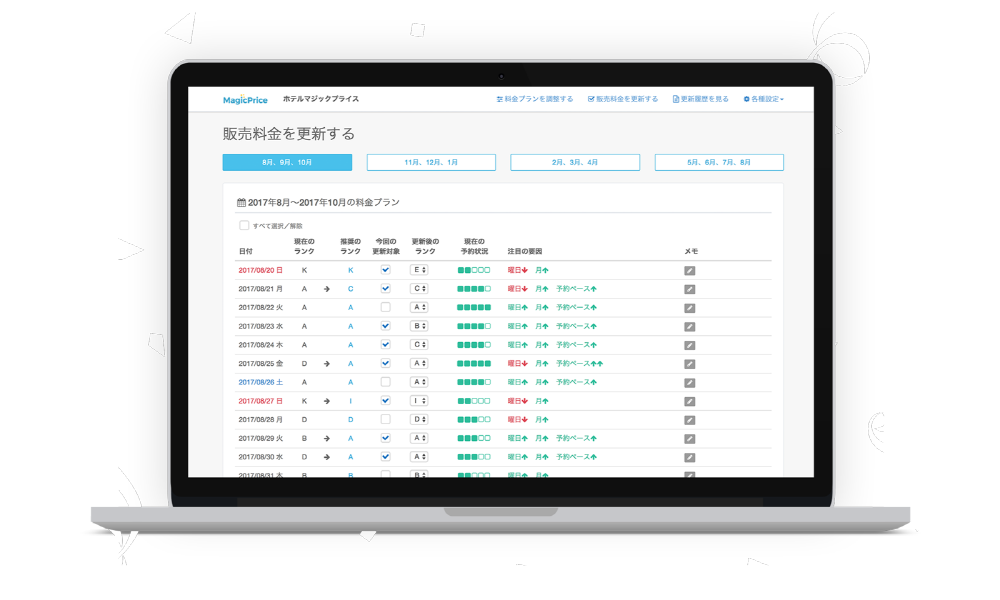Uncheck update target for 2017/08/24

(x=385, y=344)
